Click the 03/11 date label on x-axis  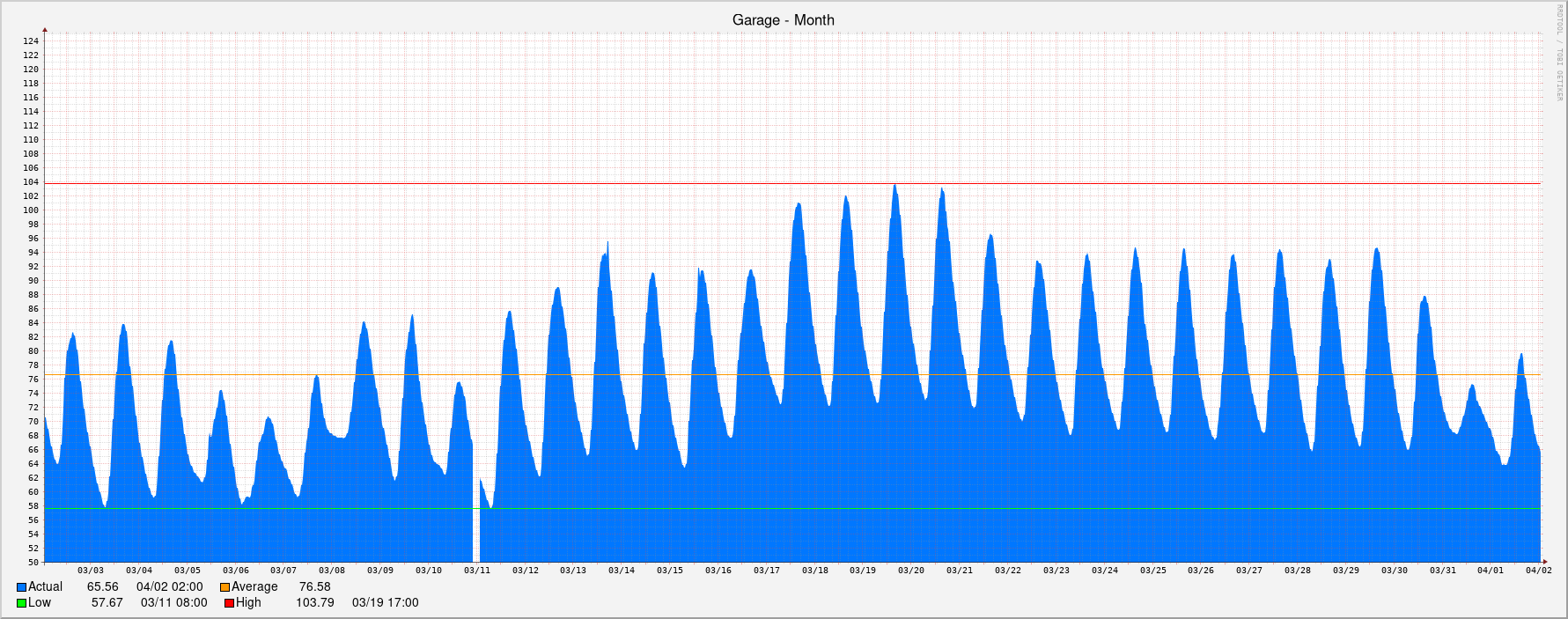tap(477, 571)
